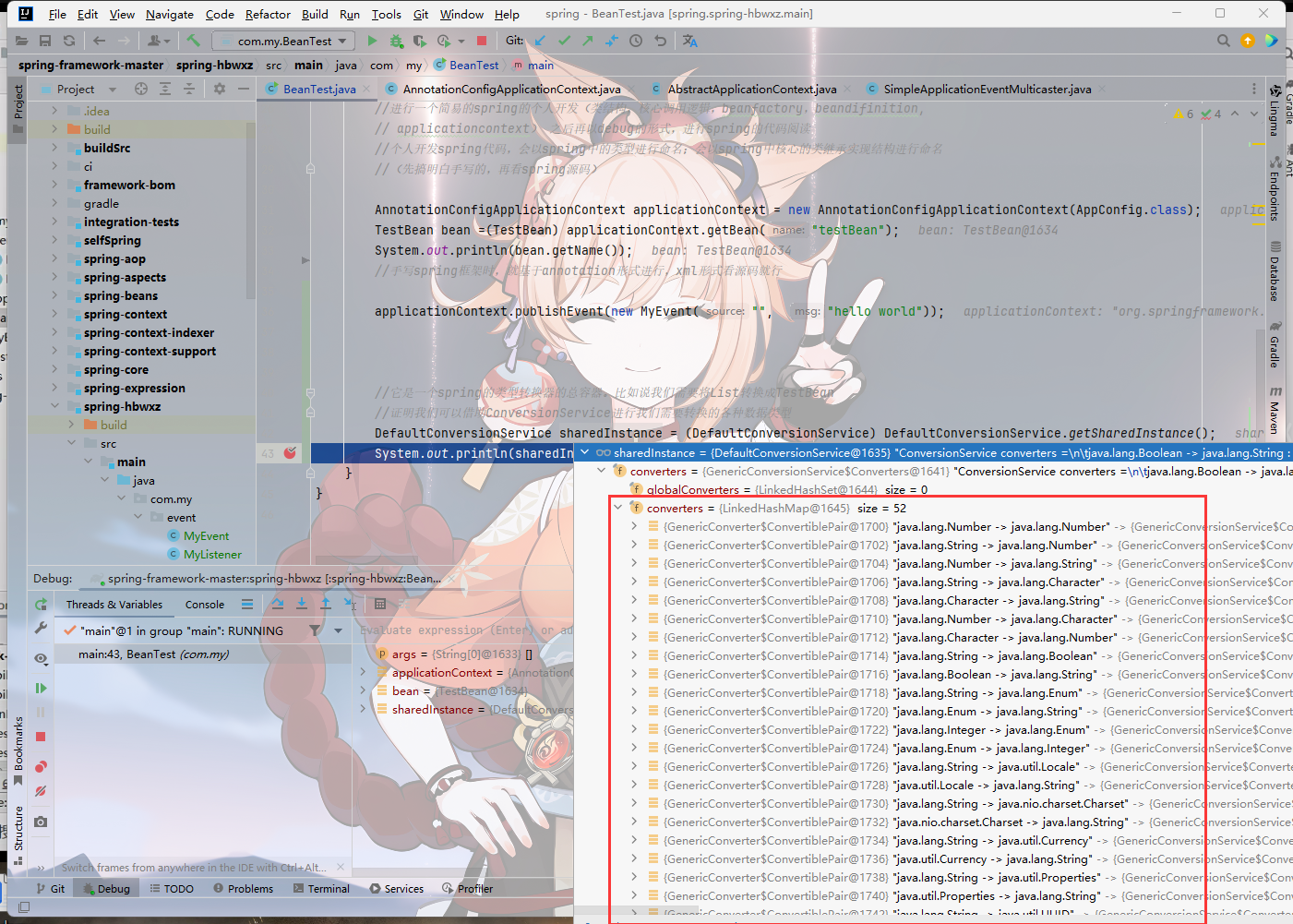Switch to AbstractApplicationContext.java tab
Viewport: 1293px width, 924px height.
[x=751, y=89]
